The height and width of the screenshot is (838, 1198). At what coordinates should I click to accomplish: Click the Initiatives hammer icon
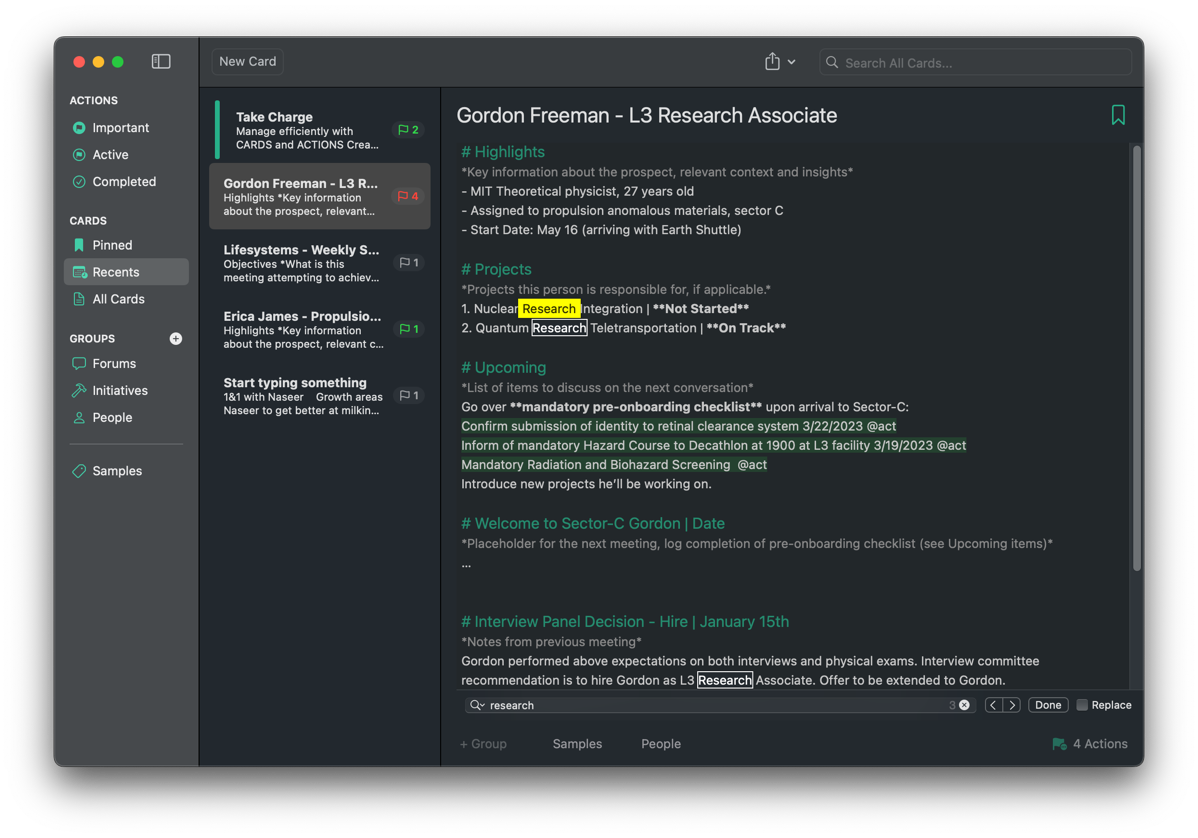[79, 390]
